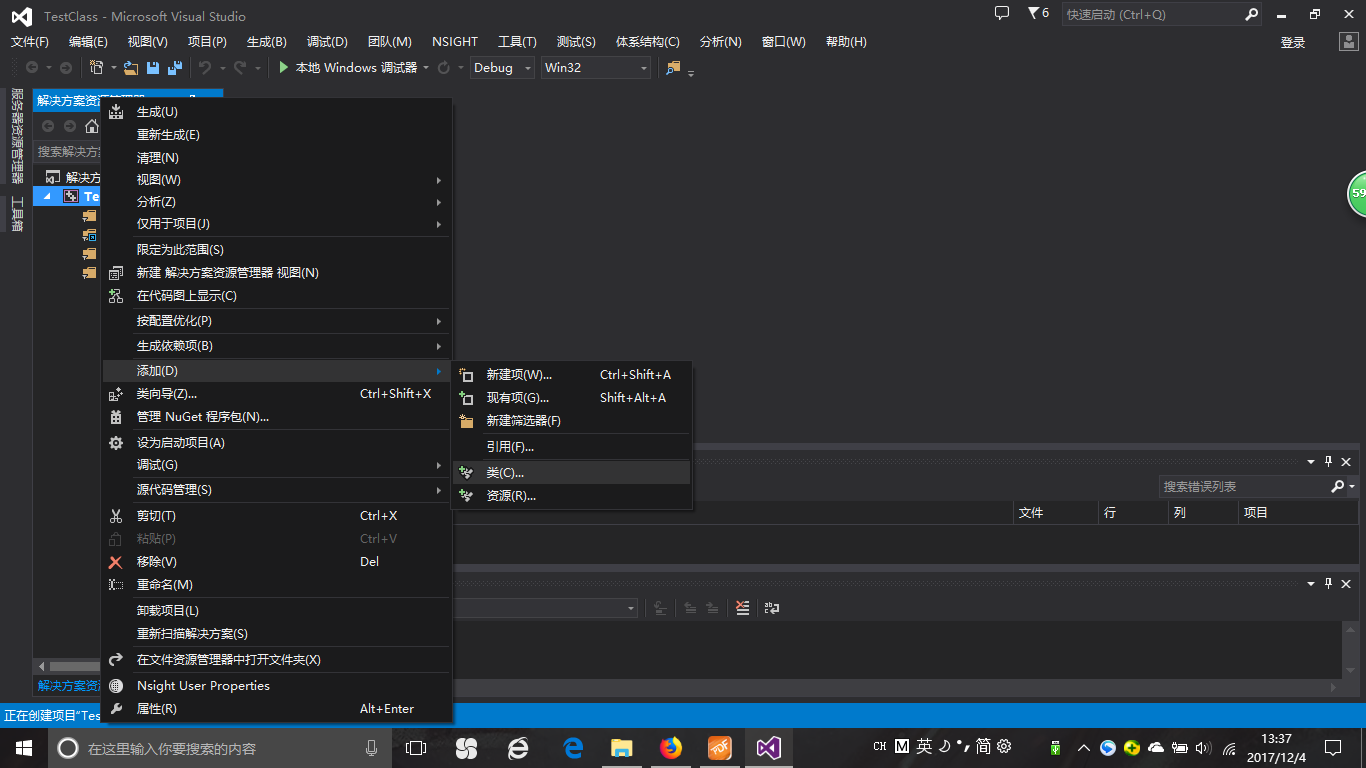This screenshot has width=1366, height=768.
Task: Open the Win32 platform dropdown
Action: pyautogui.click(x=596, y=67)
